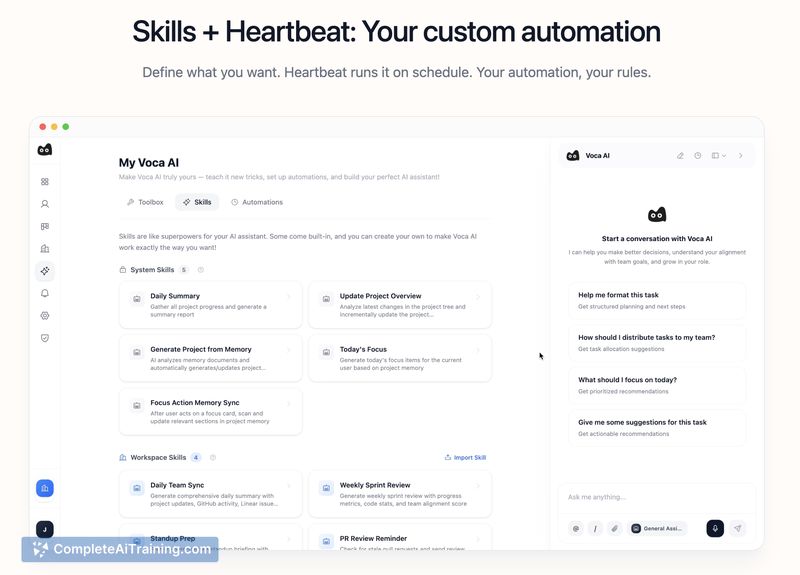Click the Voca AI owl logo in sidebar
Screen dimensions: 800x575
tap(45, 149)
